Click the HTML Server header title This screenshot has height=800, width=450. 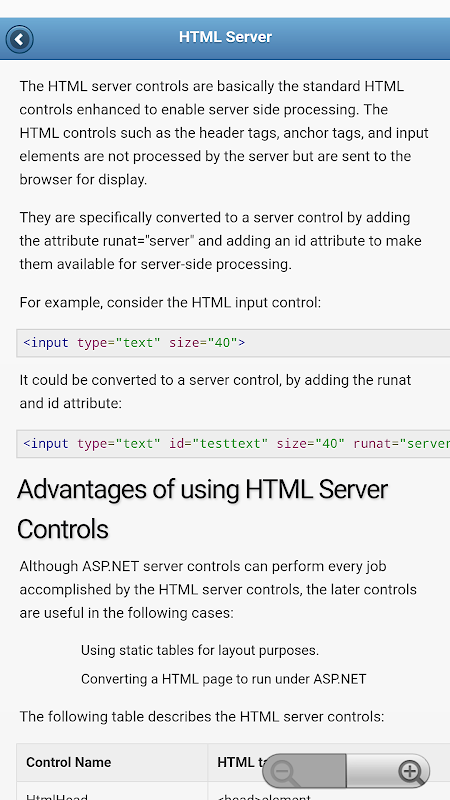(225, 37)
